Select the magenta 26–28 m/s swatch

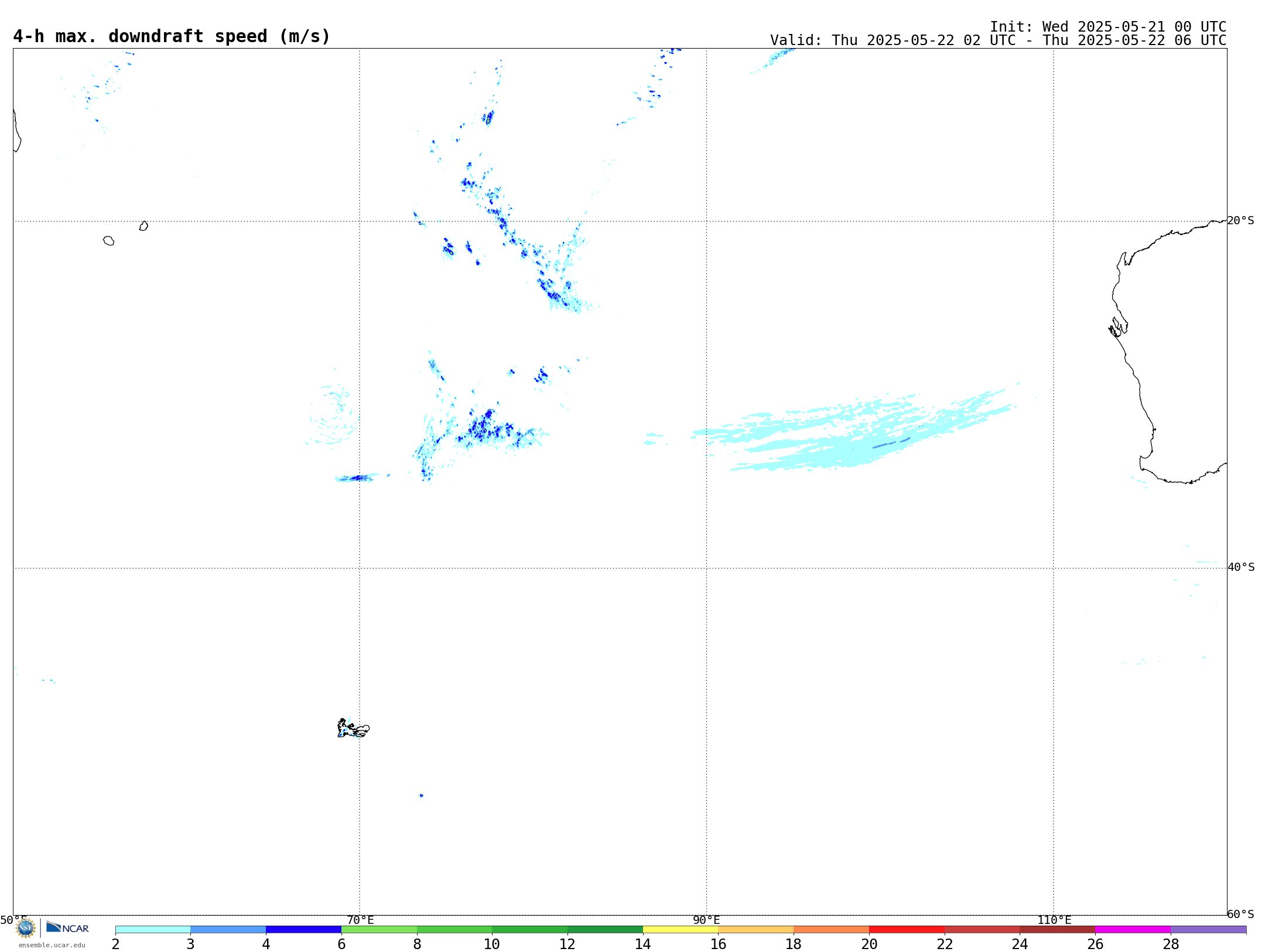pyautogui.click(x=1133, y=929)
